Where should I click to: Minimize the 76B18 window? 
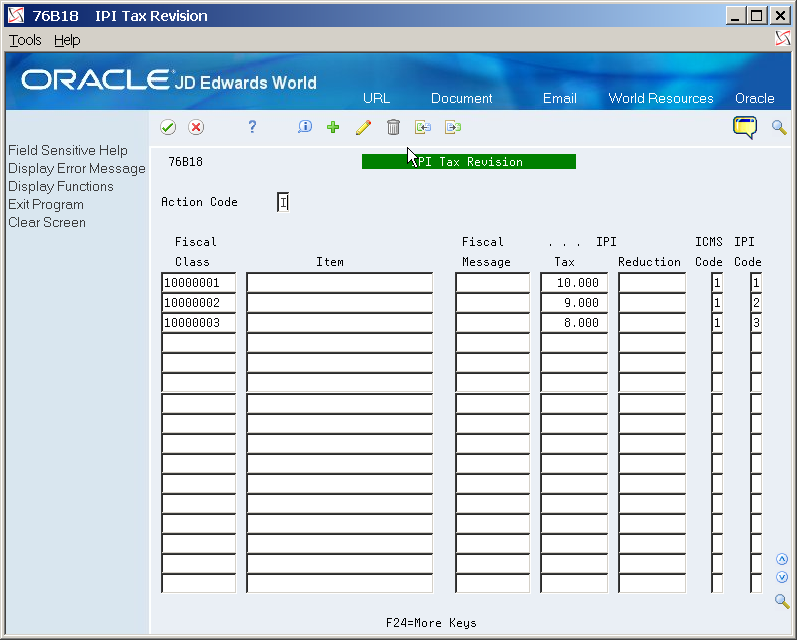(x=735, y=16)
